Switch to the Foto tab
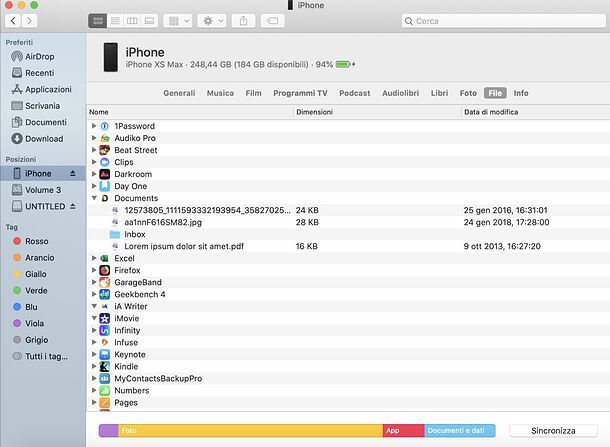The height and width of the screenshot is (447, 610). point(468,93)
